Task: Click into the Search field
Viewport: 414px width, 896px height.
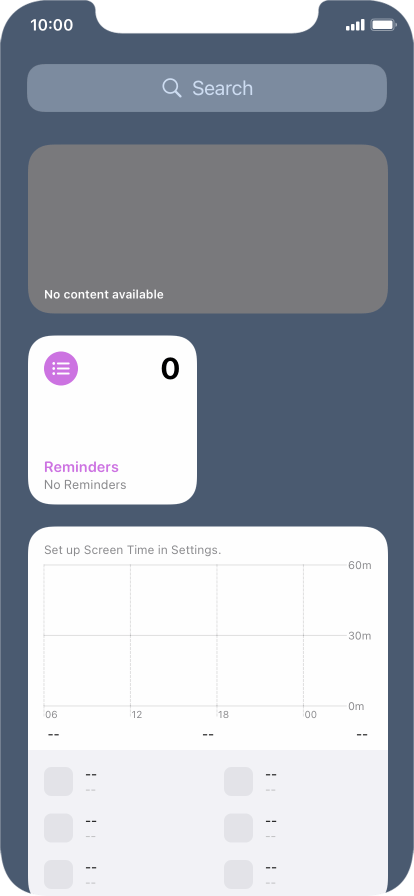Action: 207,88
